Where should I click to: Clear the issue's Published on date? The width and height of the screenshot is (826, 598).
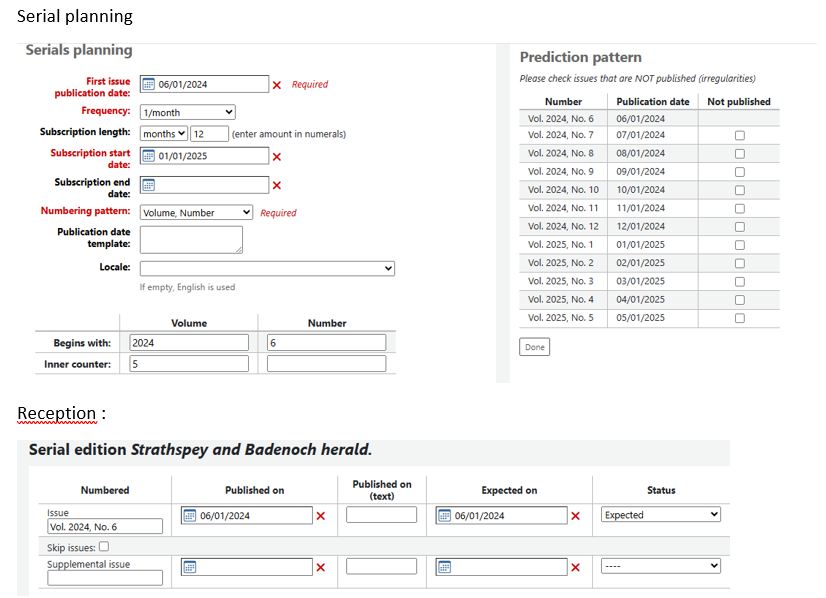[321, 516]
